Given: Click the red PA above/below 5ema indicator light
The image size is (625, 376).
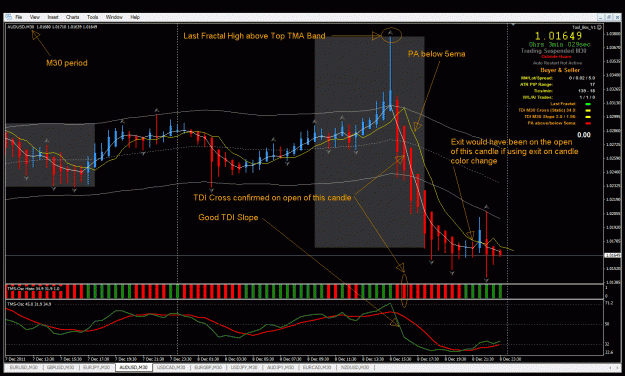Looking at the screenshot, I should point(588,123).
